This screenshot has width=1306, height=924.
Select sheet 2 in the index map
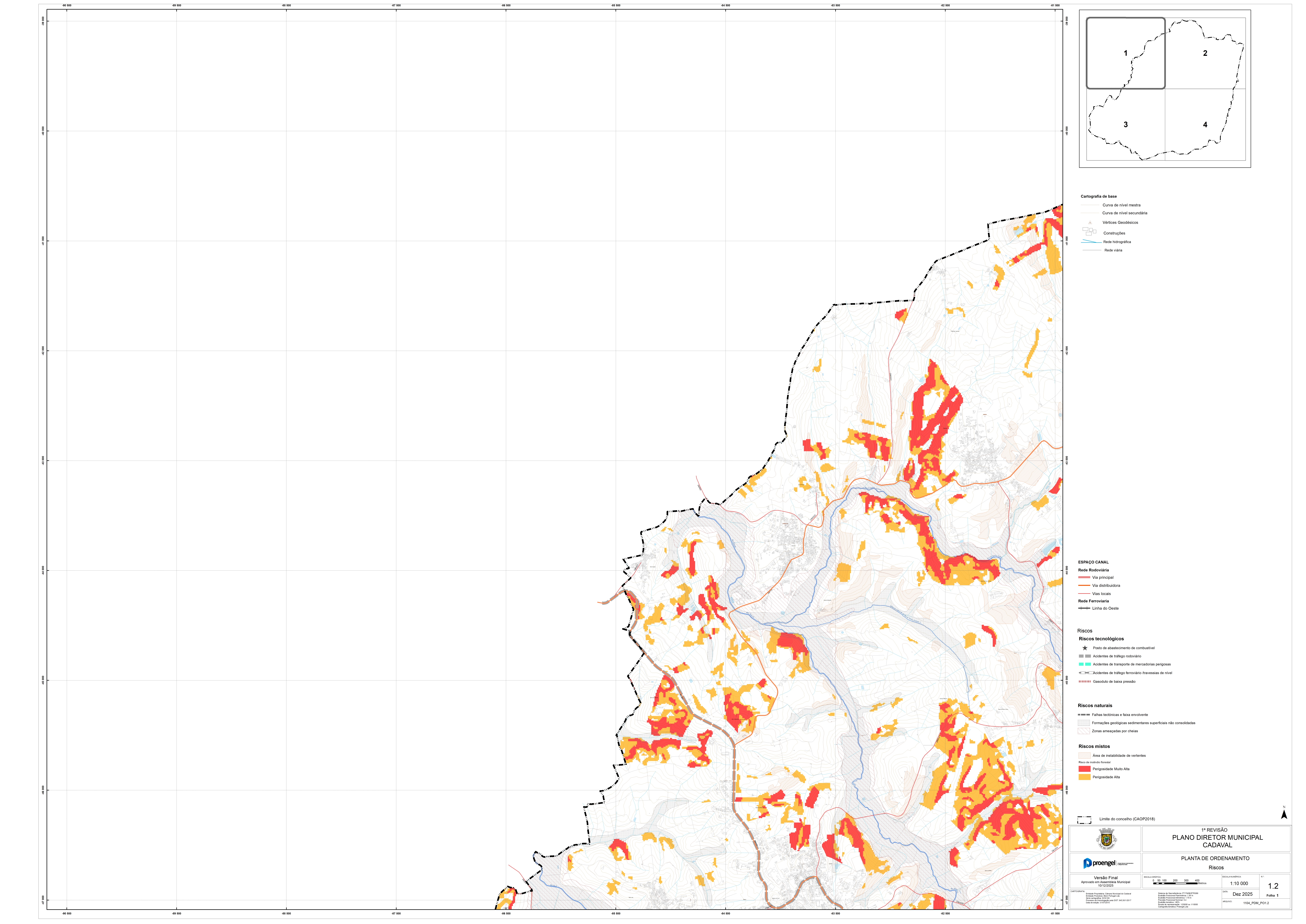[1205, 53]
